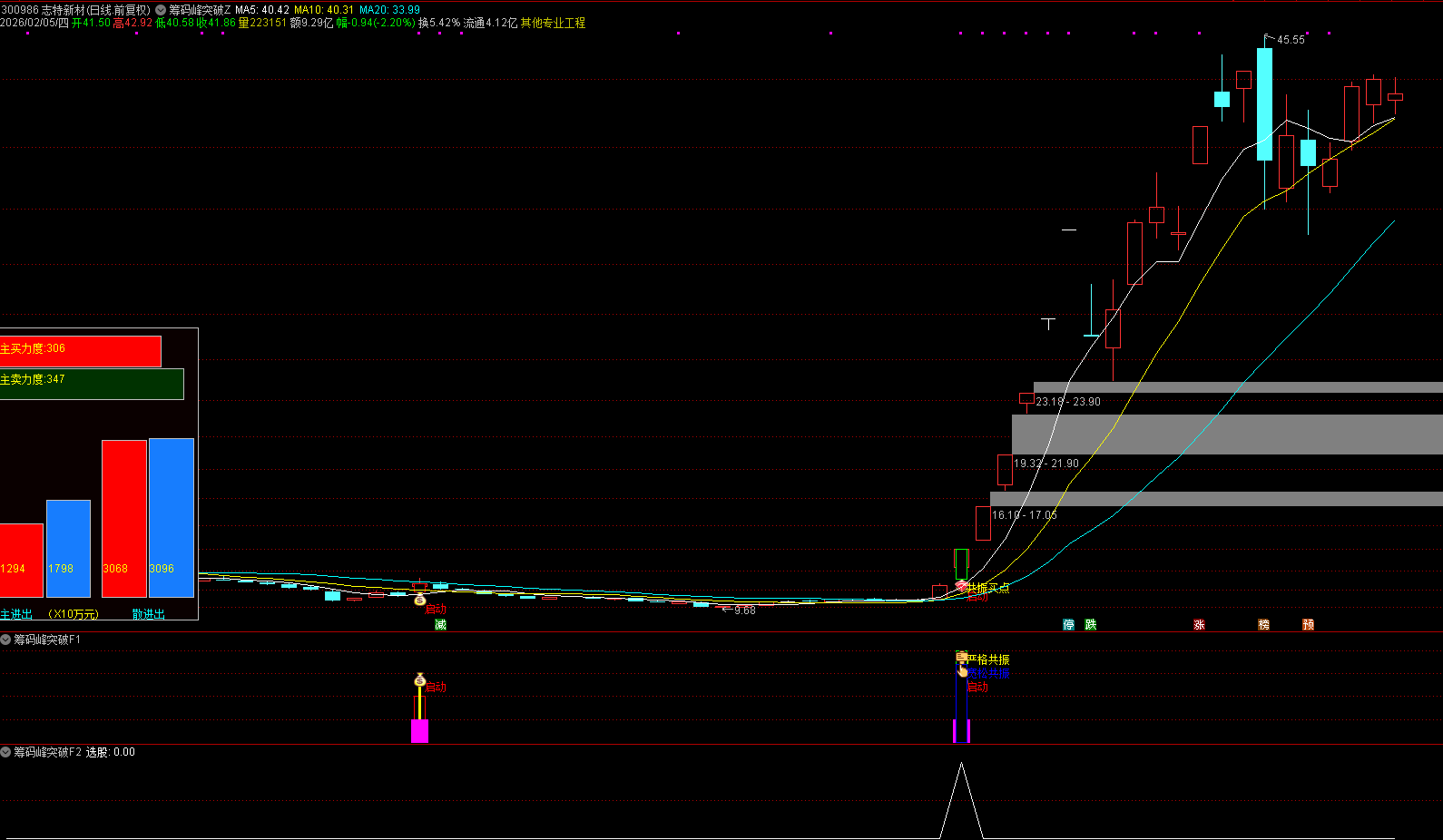Click the 停 event marker icon
The height and width of the screenshot is (840, 1443).
coord(1068,624)
